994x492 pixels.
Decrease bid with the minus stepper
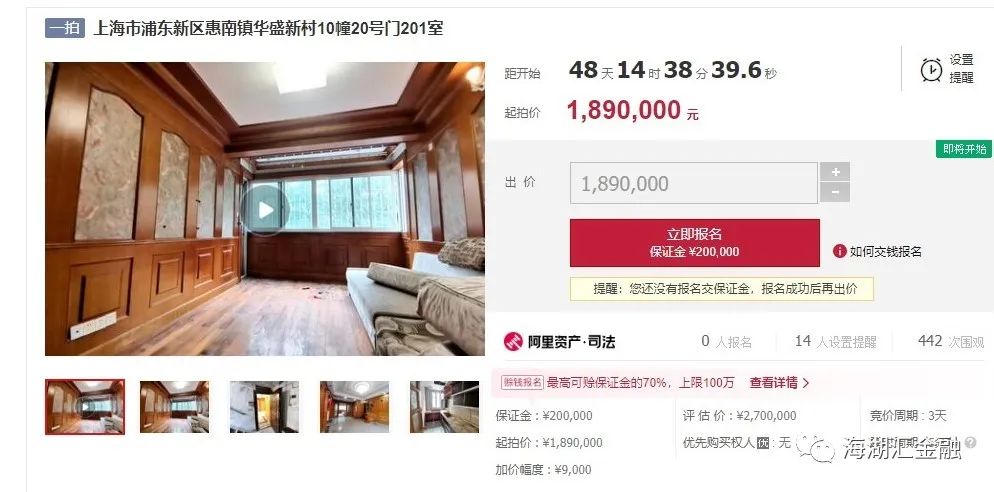click(835, 192)
